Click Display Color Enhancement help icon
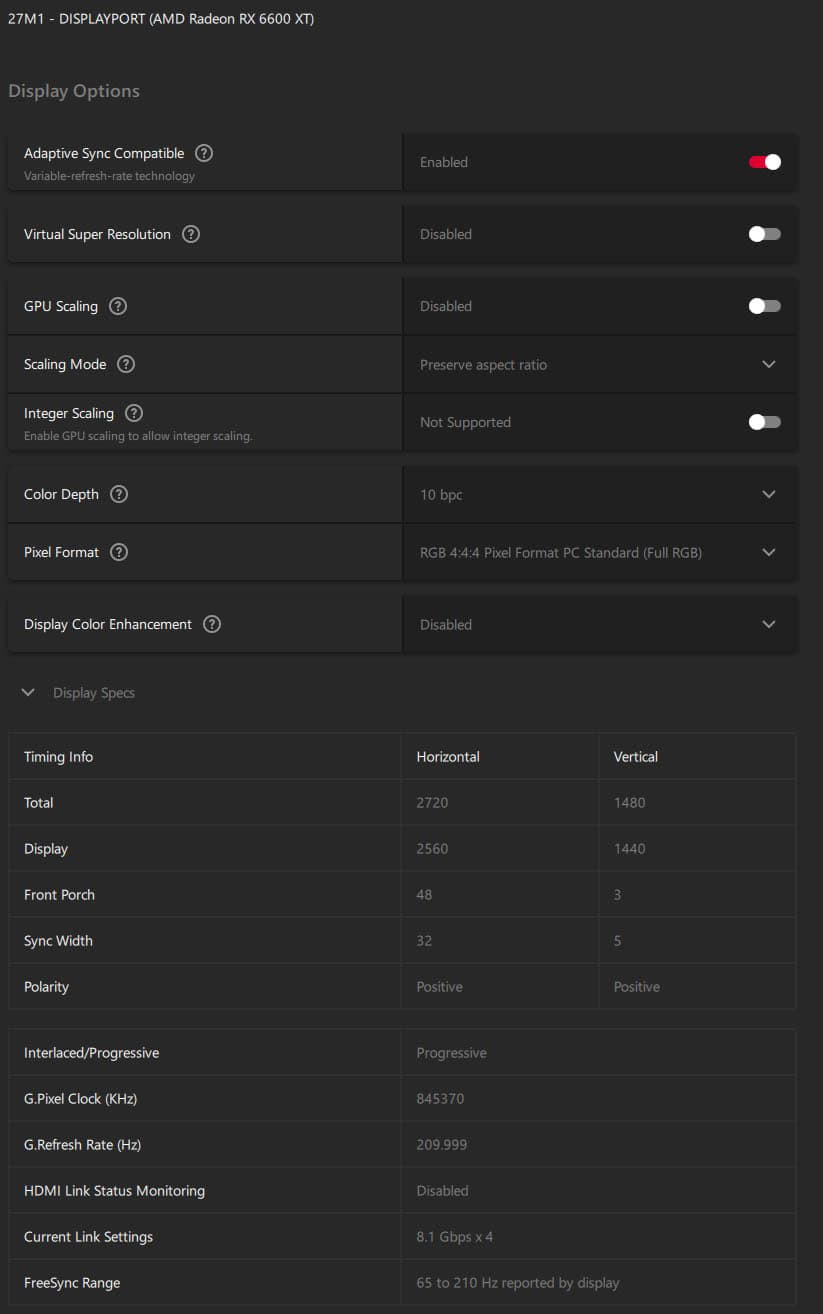The image size is (823, 1314). click(212, 624)
